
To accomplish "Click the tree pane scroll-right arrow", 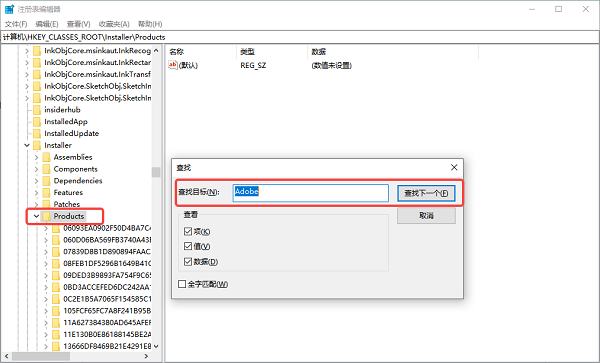I will (x=146, y=356).
